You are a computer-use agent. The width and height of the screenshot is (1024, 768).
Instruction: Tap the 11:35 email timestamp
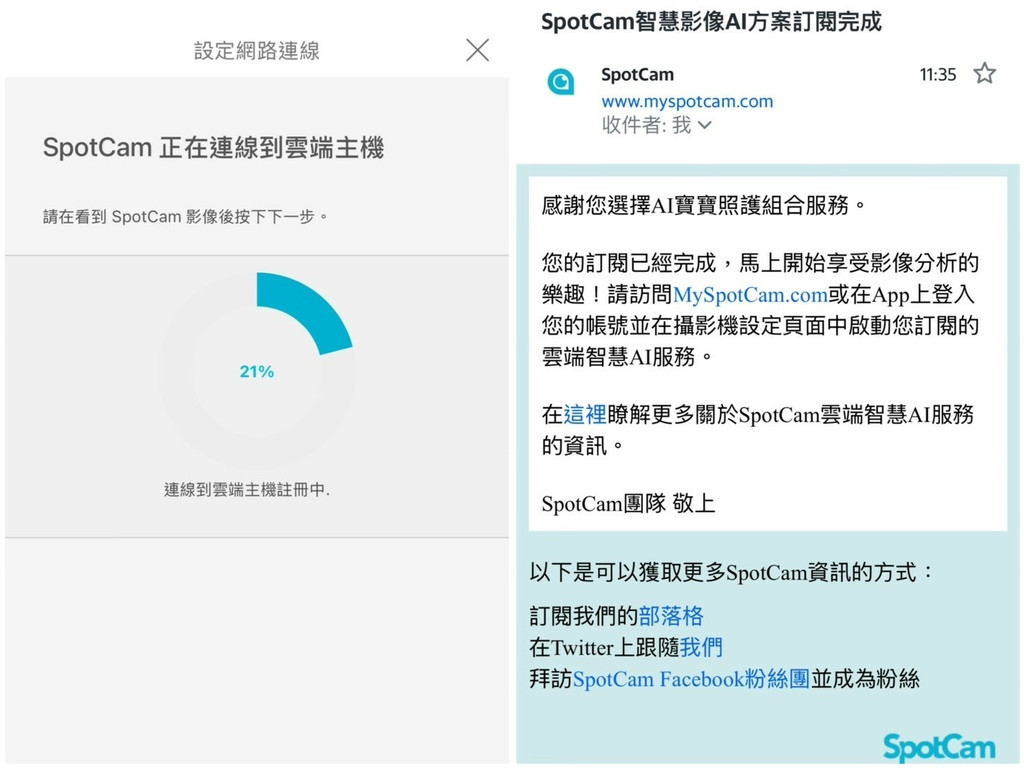coord(937,74)
